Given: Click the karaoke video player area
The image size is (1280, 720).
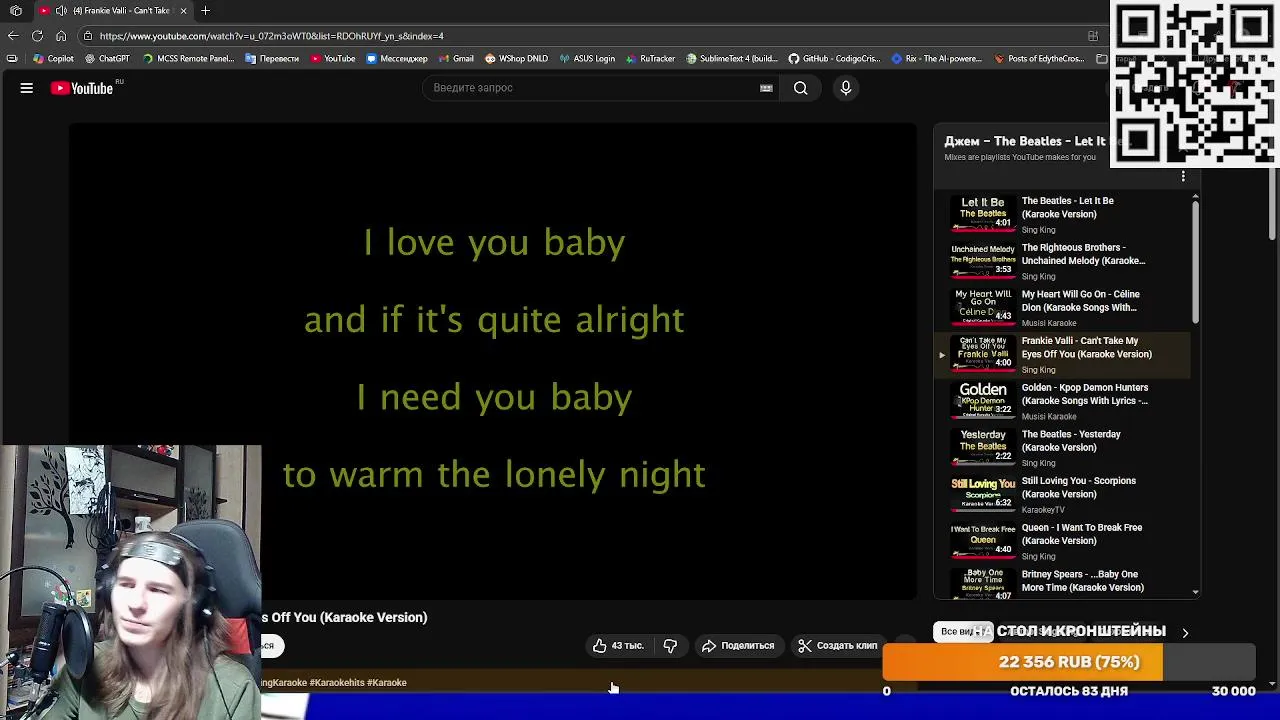Looking at the screenshot, I should click(493, 361).
